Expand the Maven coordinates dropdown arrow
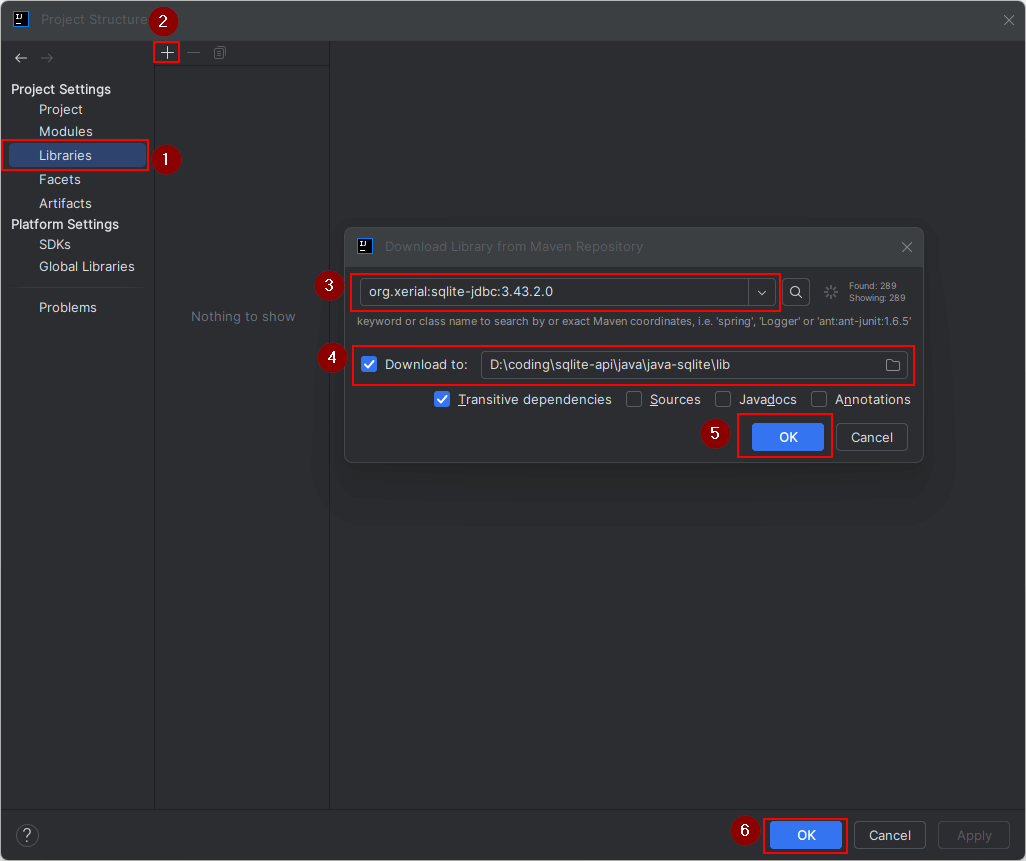1026x861 pixels. (762, 292)
